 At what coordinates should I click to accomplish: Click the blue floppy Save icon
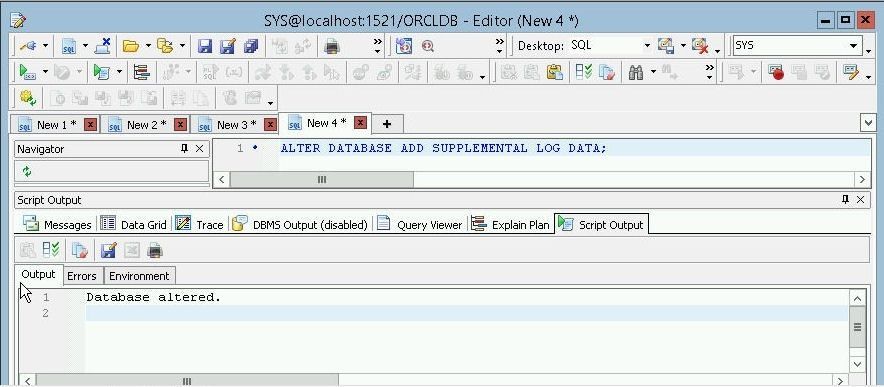205,46
